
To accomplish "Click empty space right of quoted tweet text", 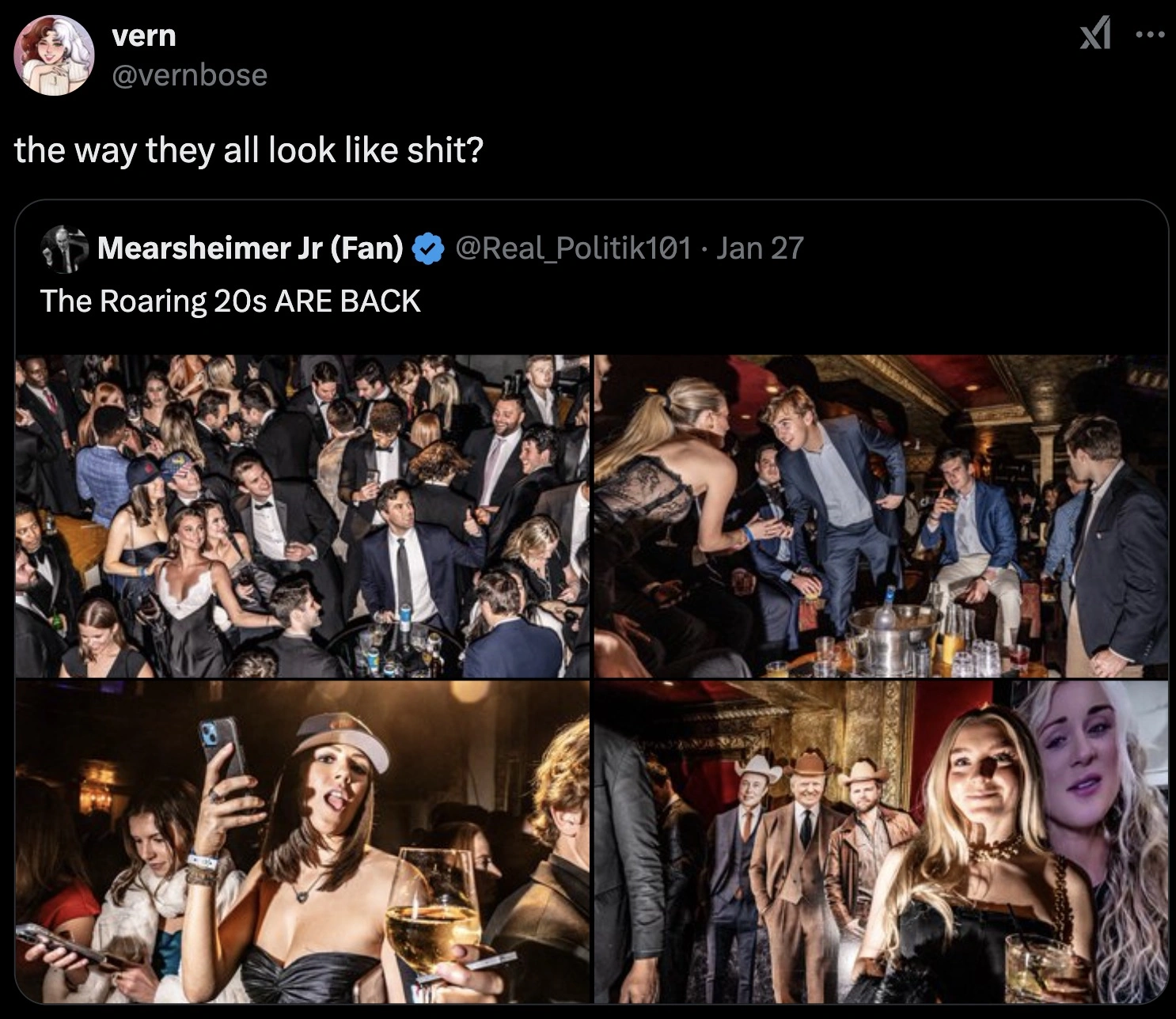I will tap(791, 301).
